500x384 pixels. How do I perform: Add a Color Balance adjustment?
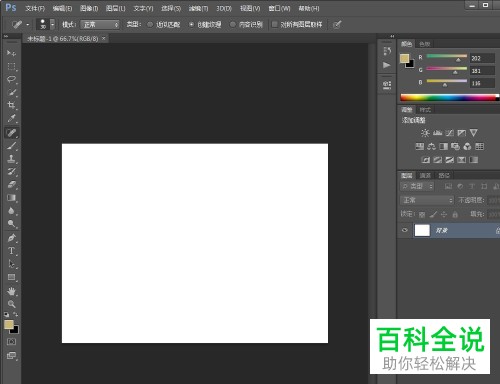point(431,146)
